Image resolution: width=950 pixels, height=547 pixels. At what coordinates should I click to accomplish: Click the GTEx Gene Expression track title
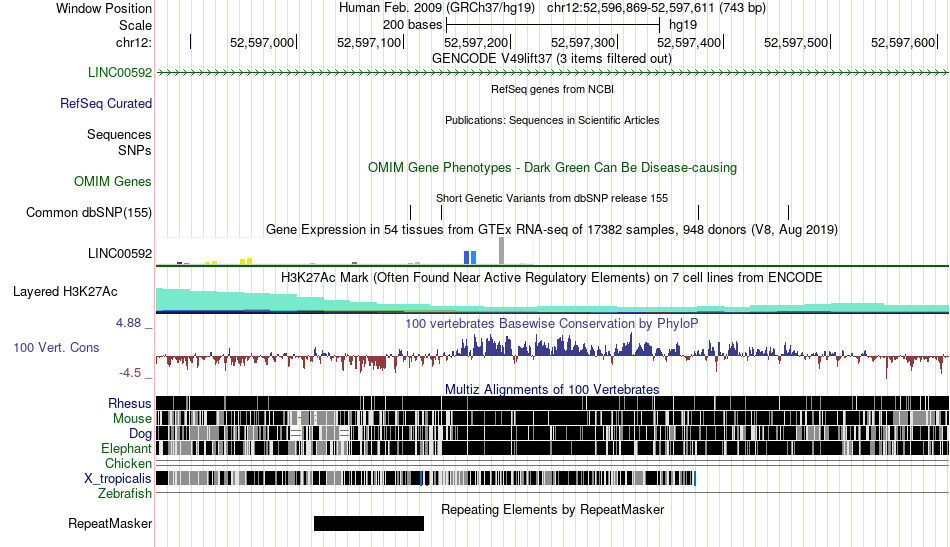pyautogui.click(x=552, y=230)
